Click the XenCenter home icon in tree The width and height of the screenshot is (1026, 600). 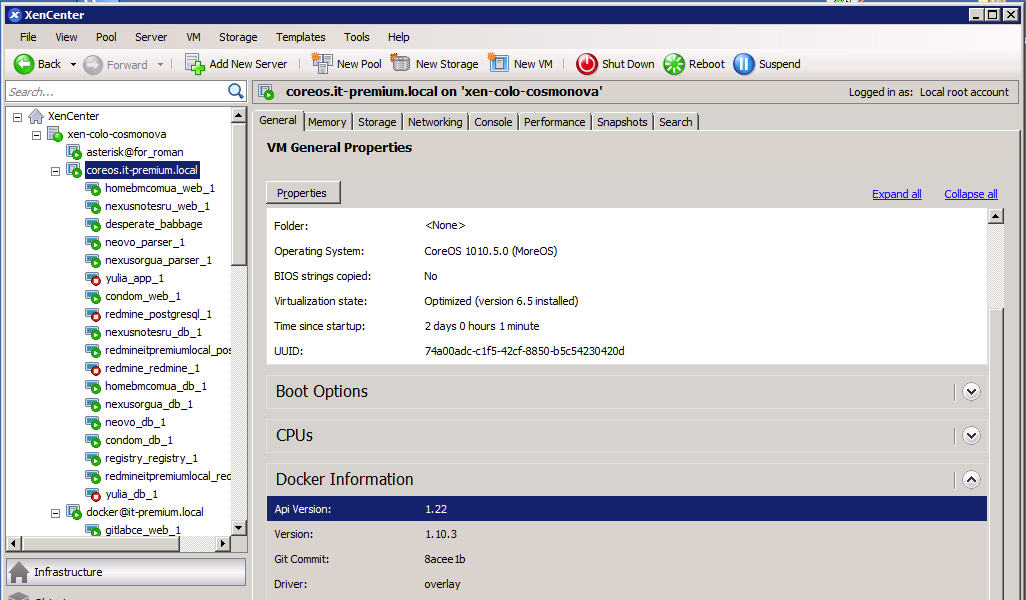point(36,116)
